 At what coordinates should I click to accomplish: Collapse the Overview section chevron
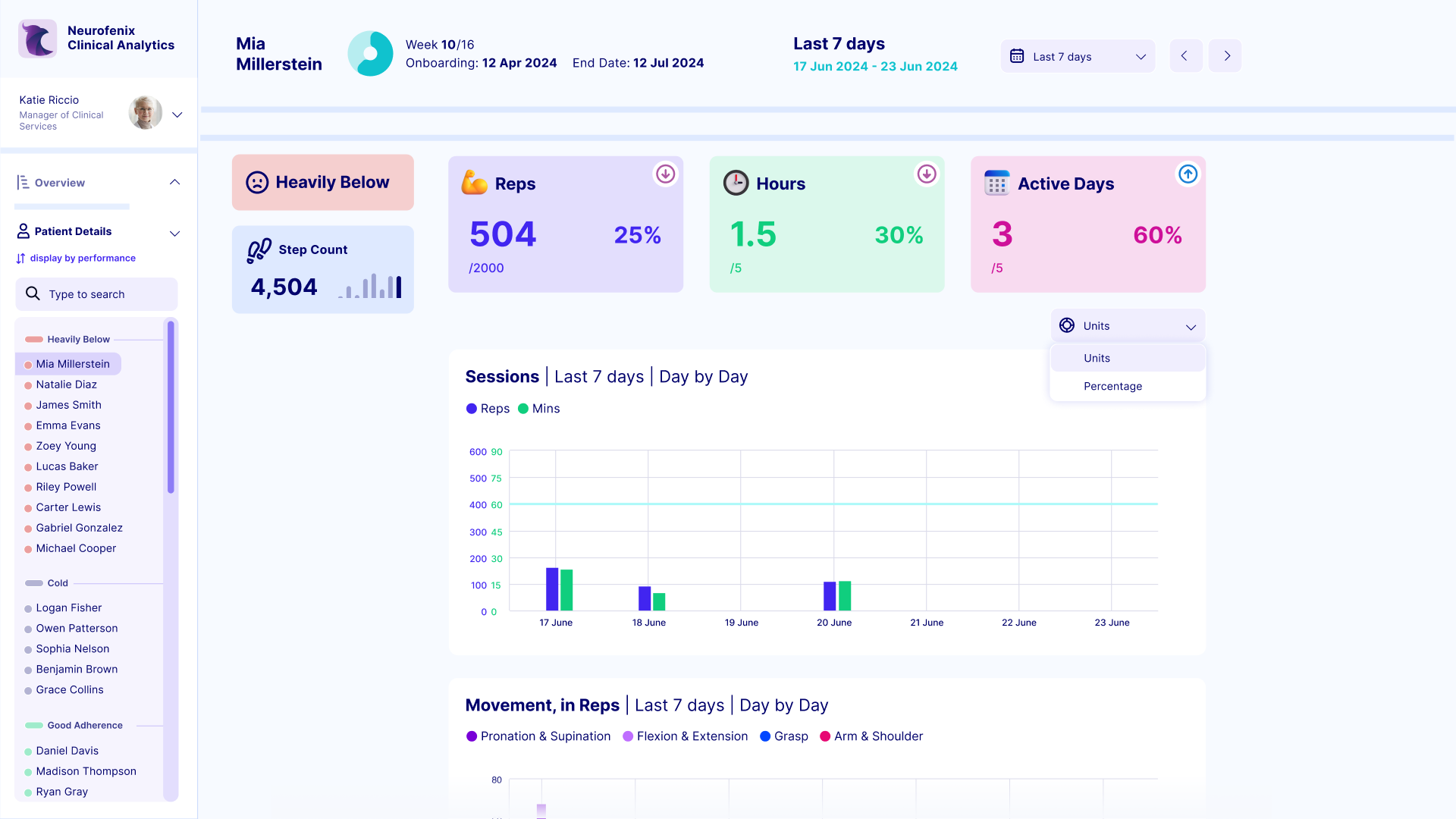[175, 182]
